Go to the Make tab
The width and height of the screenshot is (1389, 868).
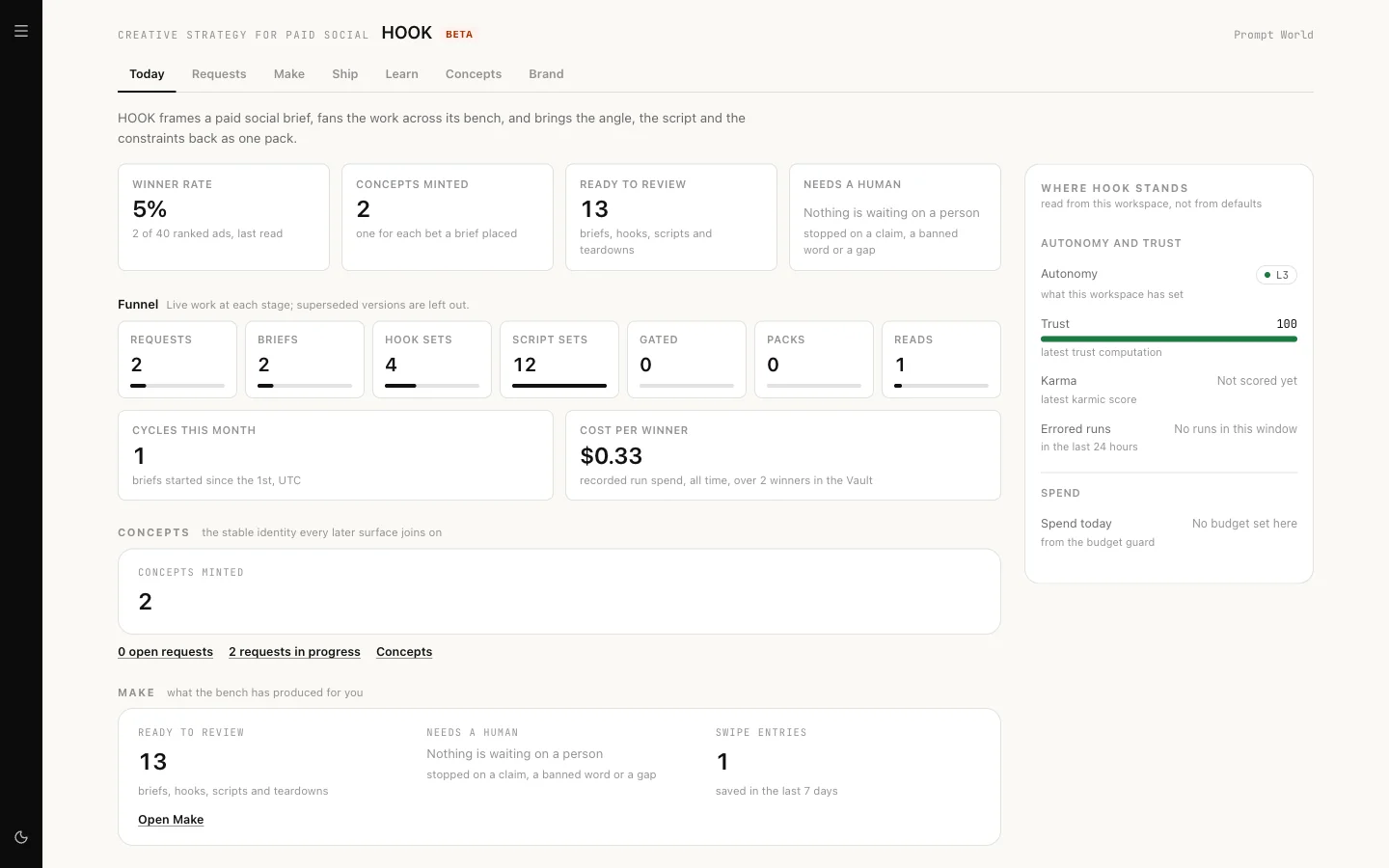pyautogui.click(x=289, y=74)
